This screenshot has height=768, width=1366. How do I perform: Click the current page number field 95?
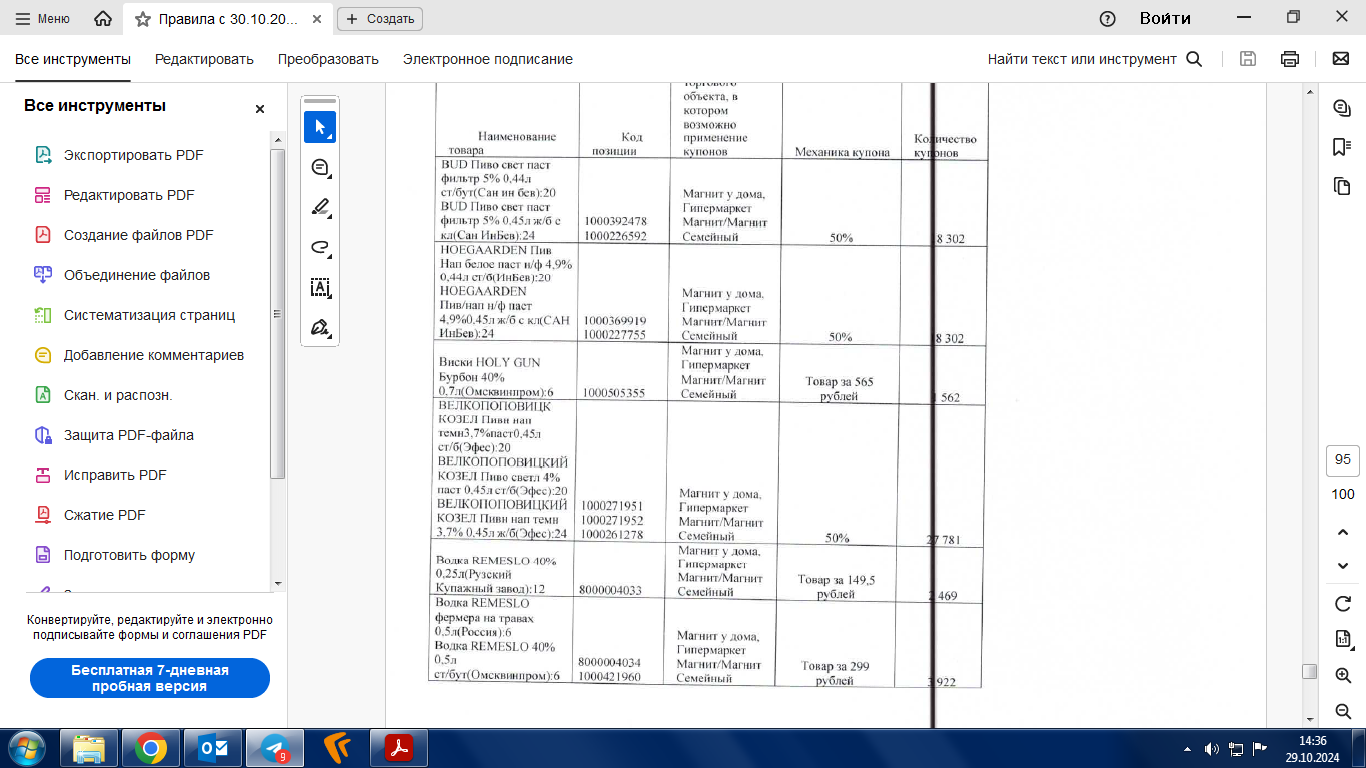pos(1343,460)
